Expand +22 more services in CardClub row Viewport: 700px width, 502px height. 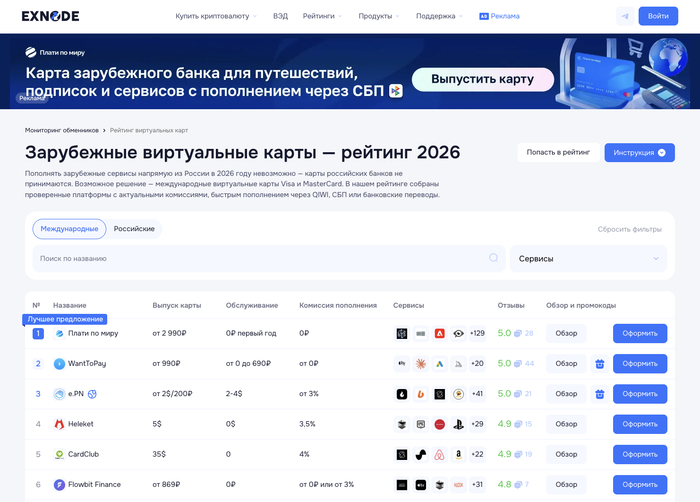pos(477,454)
